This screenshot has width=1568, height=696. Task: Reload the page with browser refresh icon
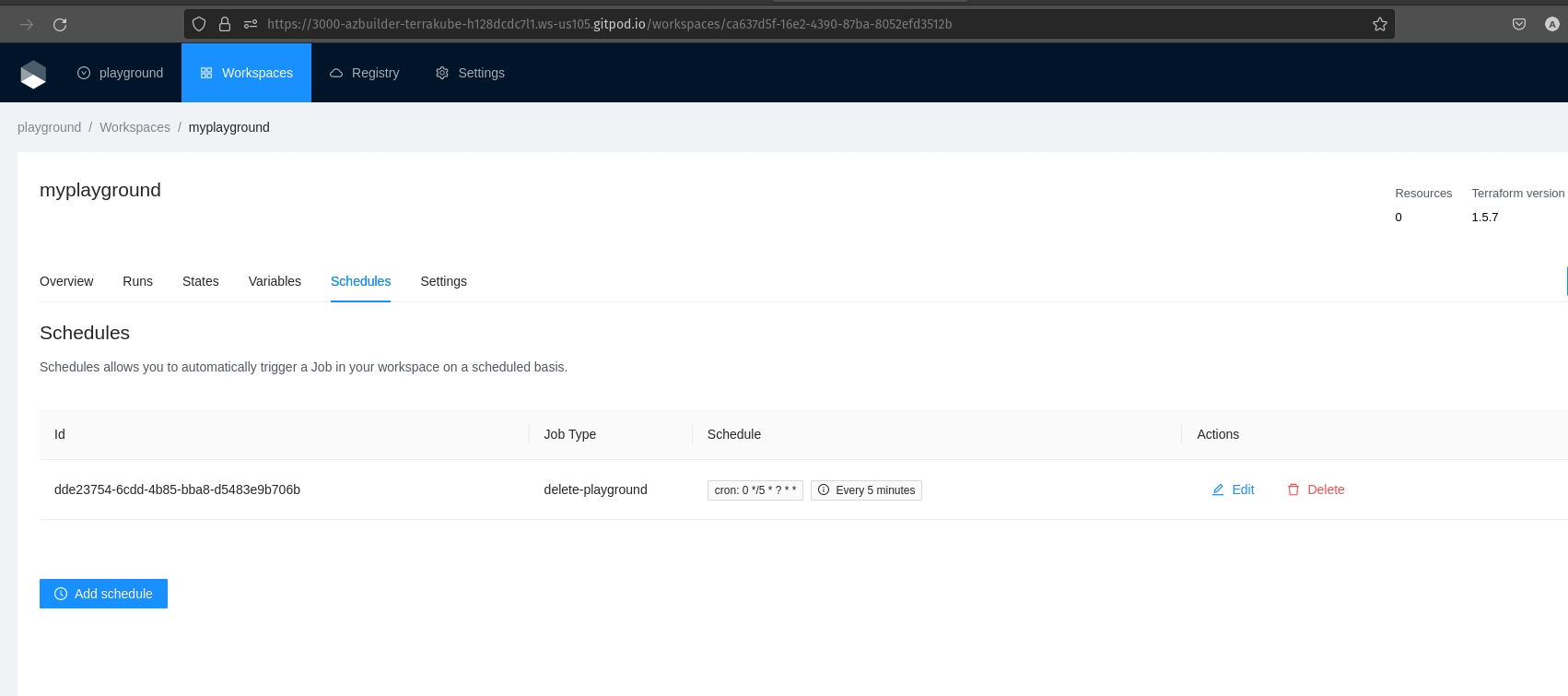tap(60, 25)
